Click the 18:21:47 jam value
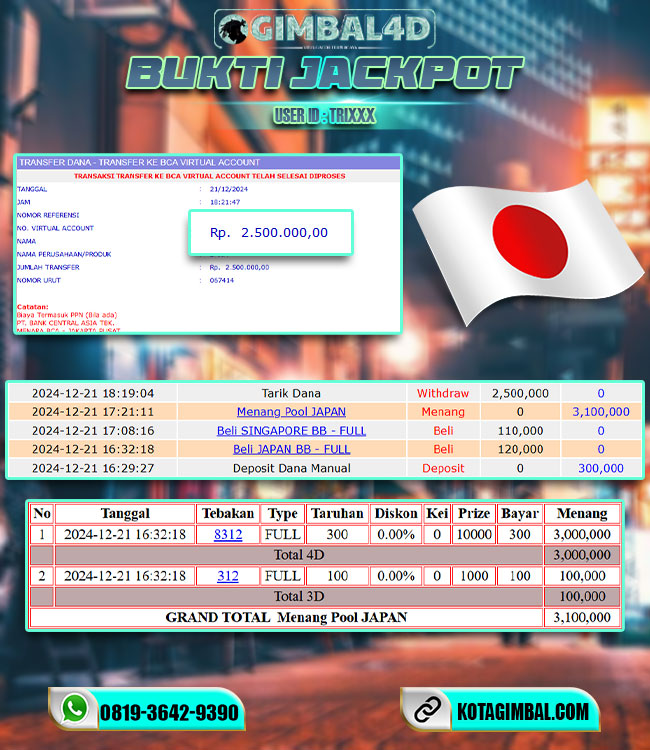The height and width of the screenshot is (750, 650). tap(225, 202)
